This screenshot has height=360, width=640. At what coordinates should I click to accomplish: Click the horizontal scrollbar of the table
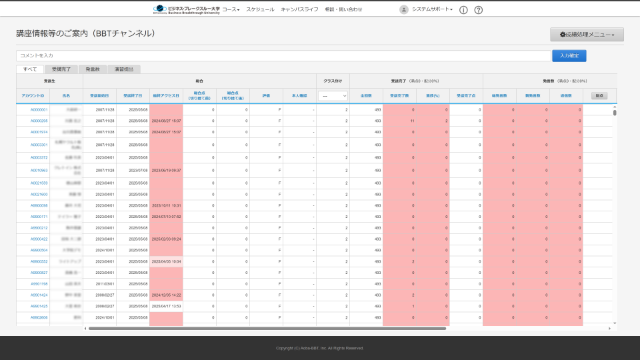(x=267, y=328)
